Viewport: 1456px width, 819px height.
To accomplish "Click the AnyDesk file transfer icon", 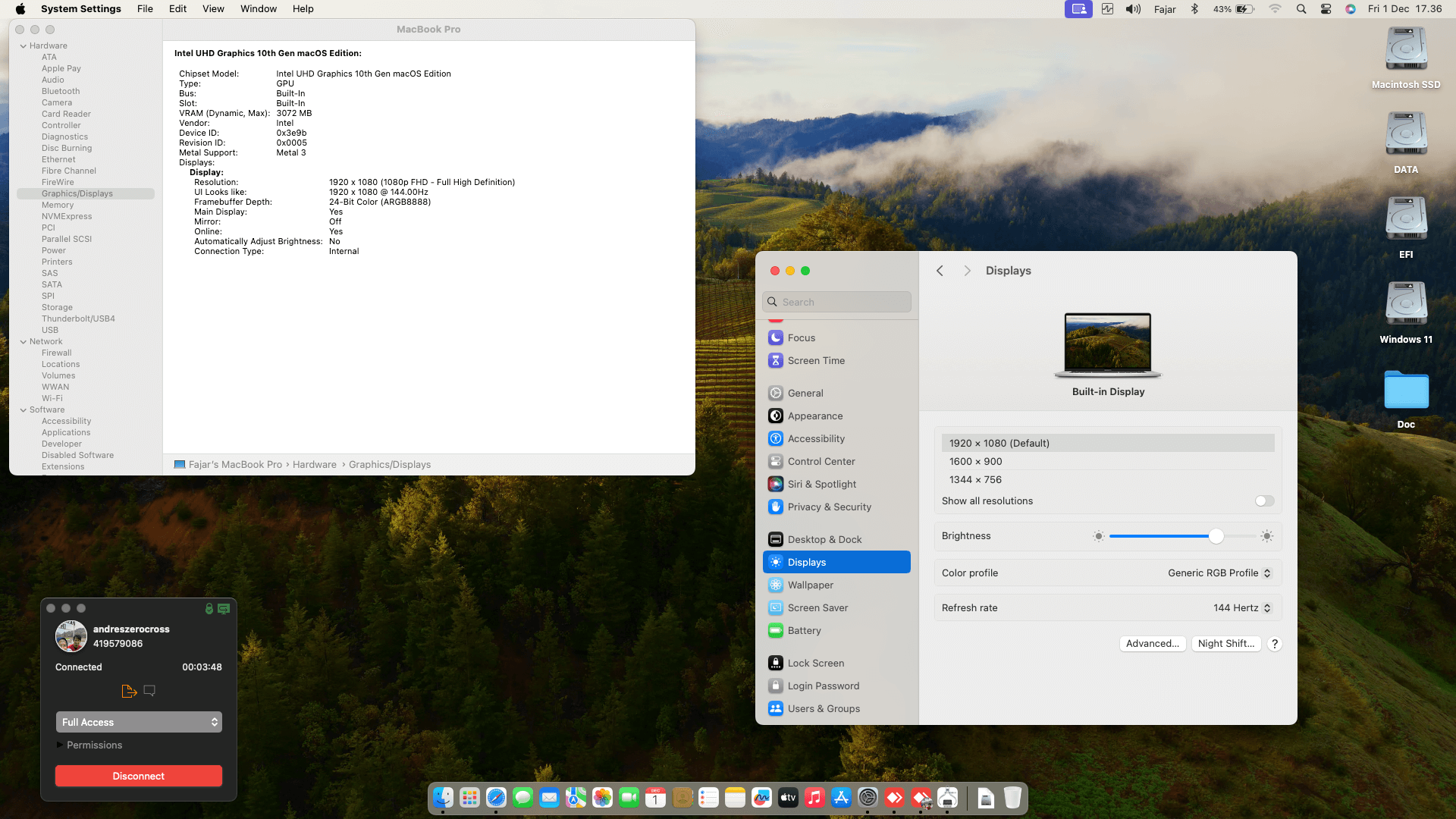I will [129, 691].
